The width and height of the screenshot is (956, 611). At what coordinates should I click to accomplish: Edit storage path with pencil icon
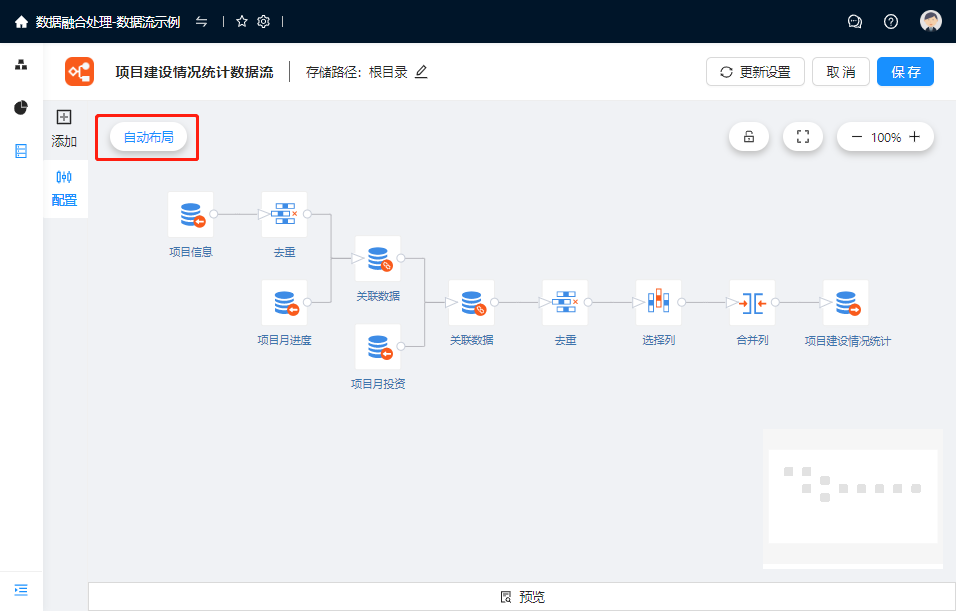[421, 72]
